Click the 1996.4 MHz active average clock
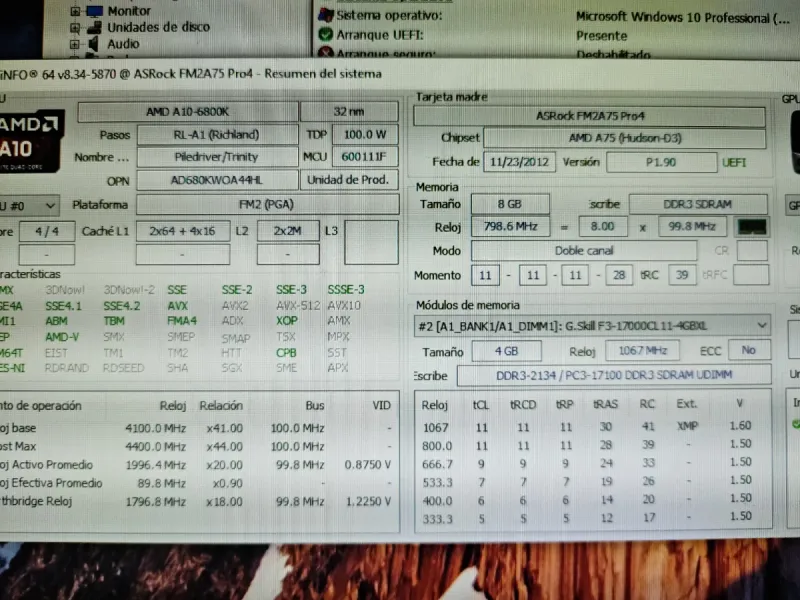This screenshot has height=600, width=800. pos(155,465)
